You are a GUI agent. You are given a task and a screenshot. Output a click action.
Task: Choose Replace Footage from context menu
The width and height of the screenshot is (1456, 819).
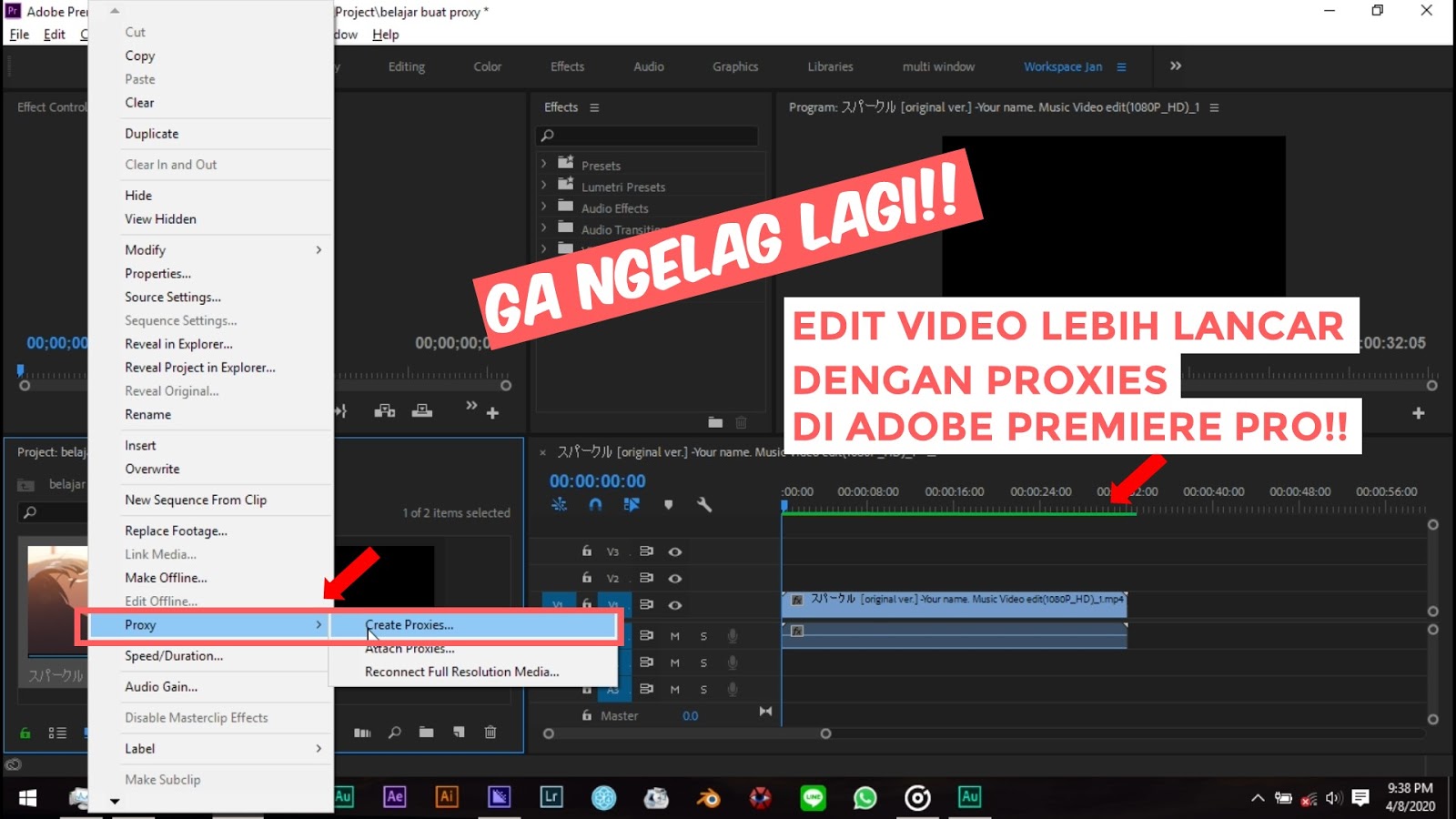coord(211,531)
